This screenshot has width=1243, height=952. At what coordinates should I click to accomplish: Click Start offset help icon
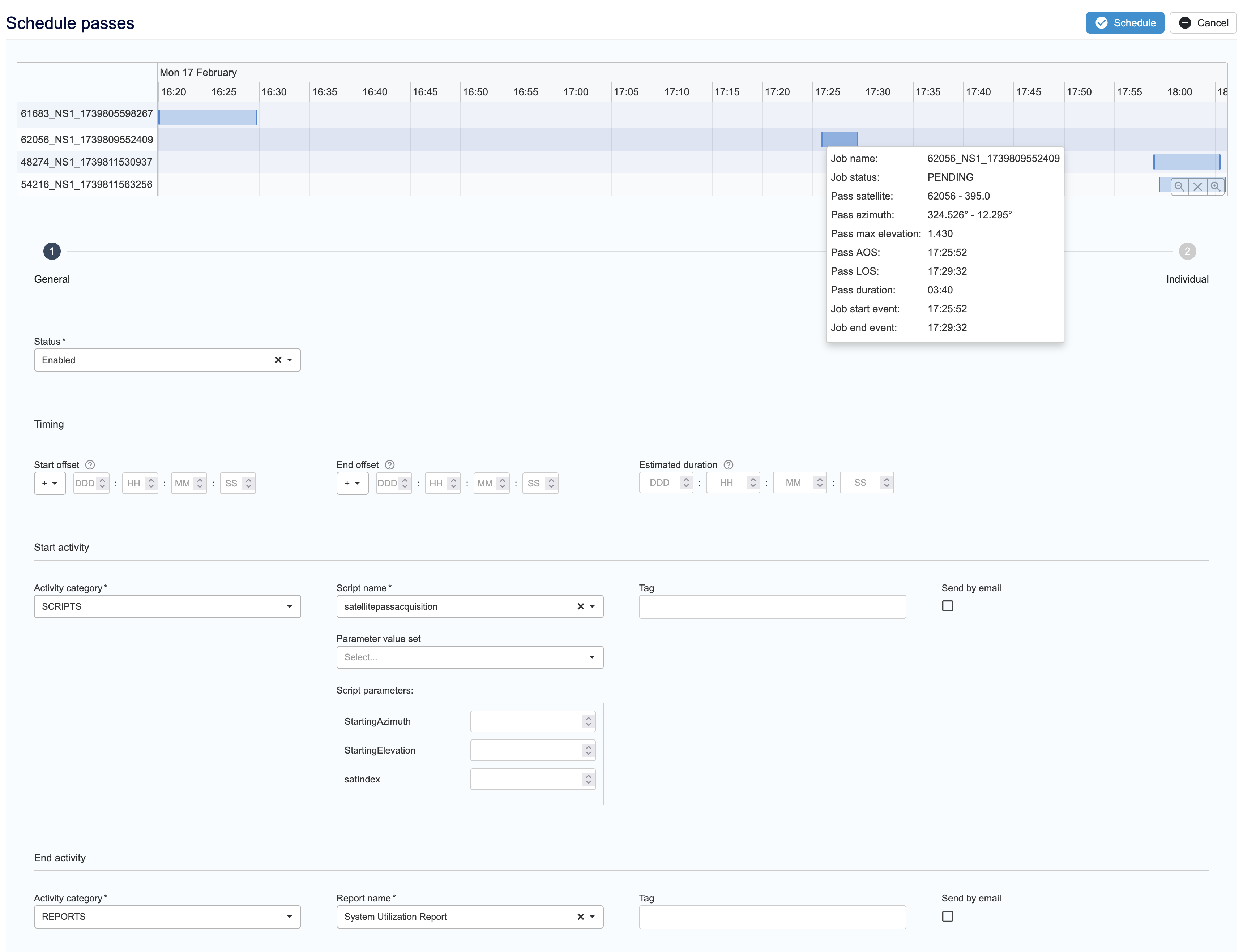tap(90, 465)
